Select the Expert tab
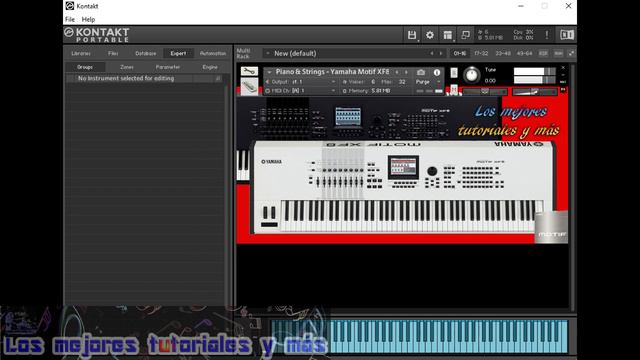The height and width of the screenshot is (360, 640). tap(178, 53)
